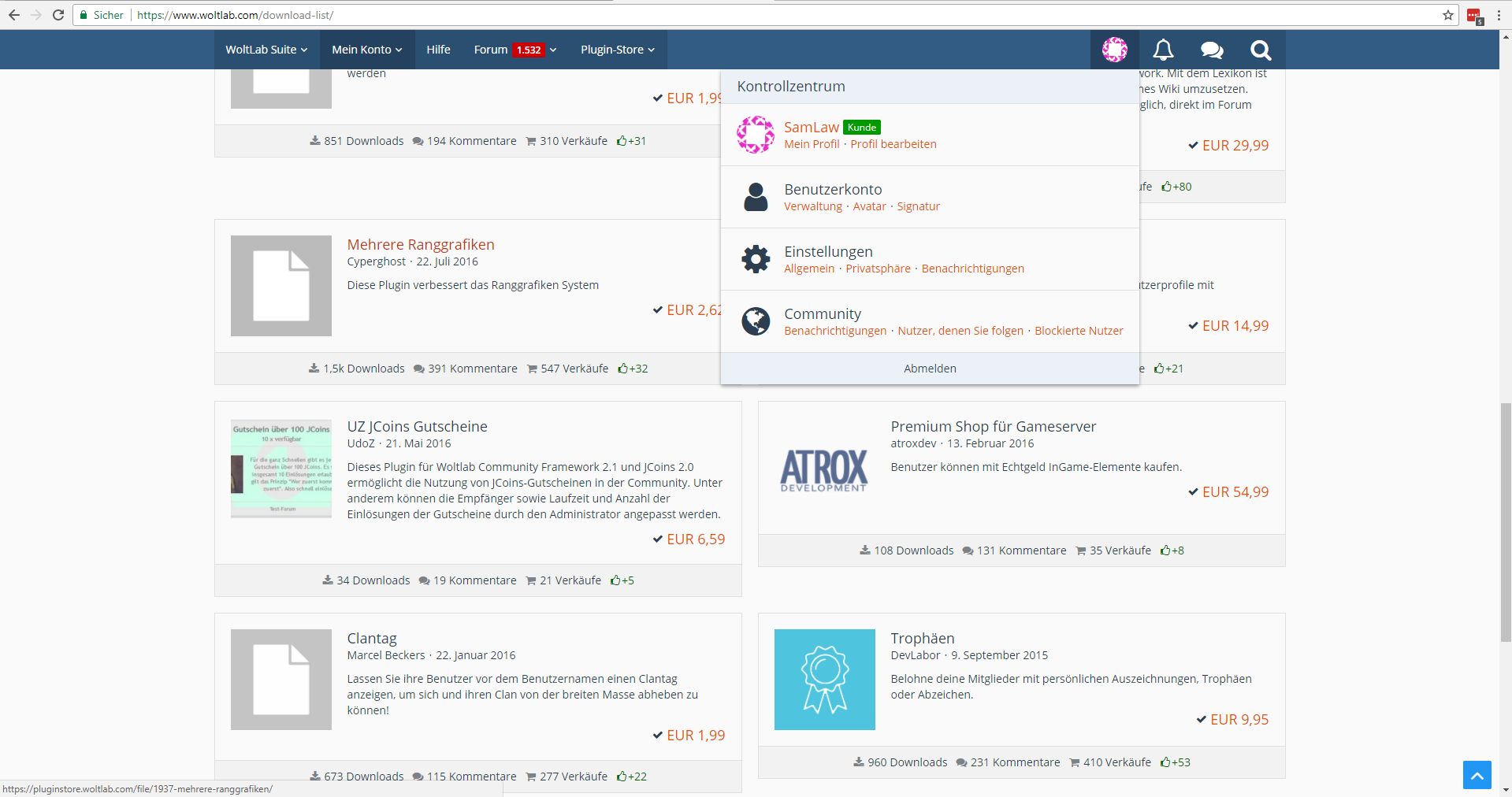This screenshot has height=797, width=1512.
Task: Click the browser reload icon
Action: point(58,15)
